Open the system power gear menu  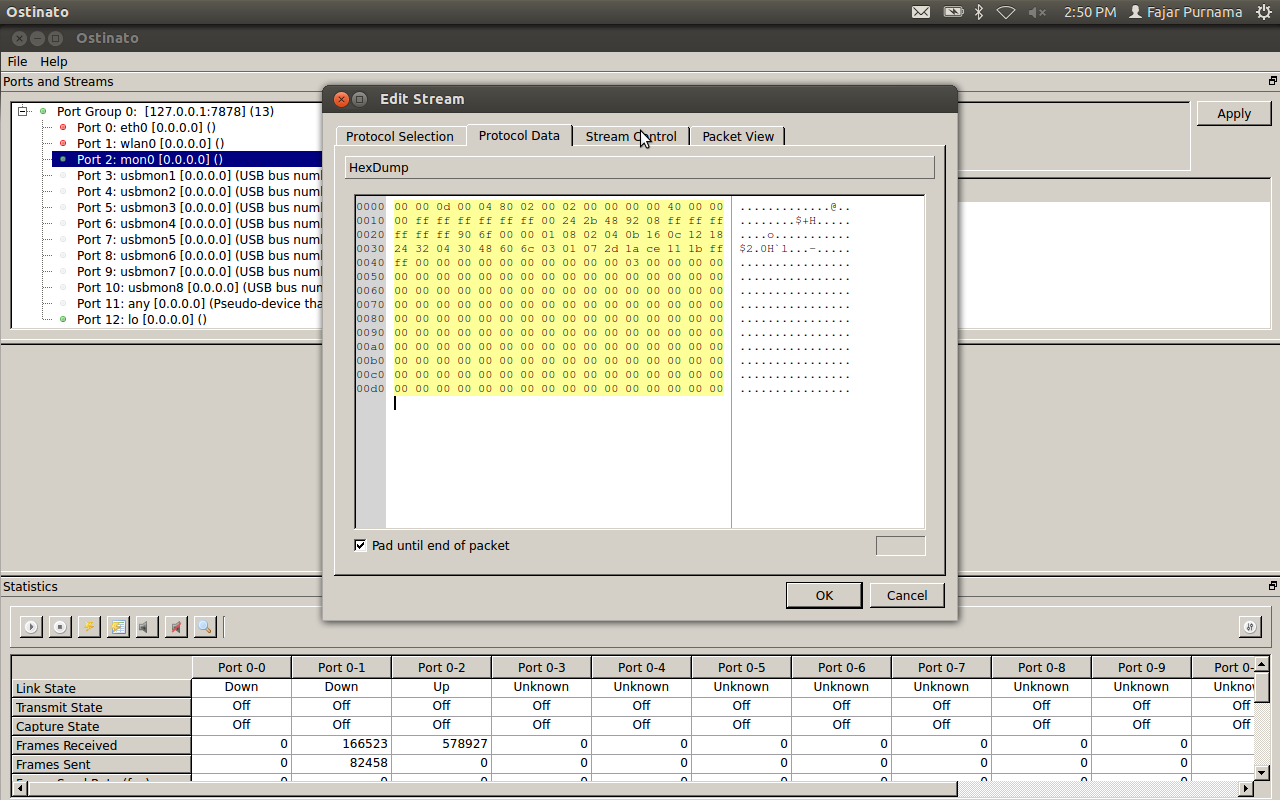pyautogui.click(x=1264, y=12)
